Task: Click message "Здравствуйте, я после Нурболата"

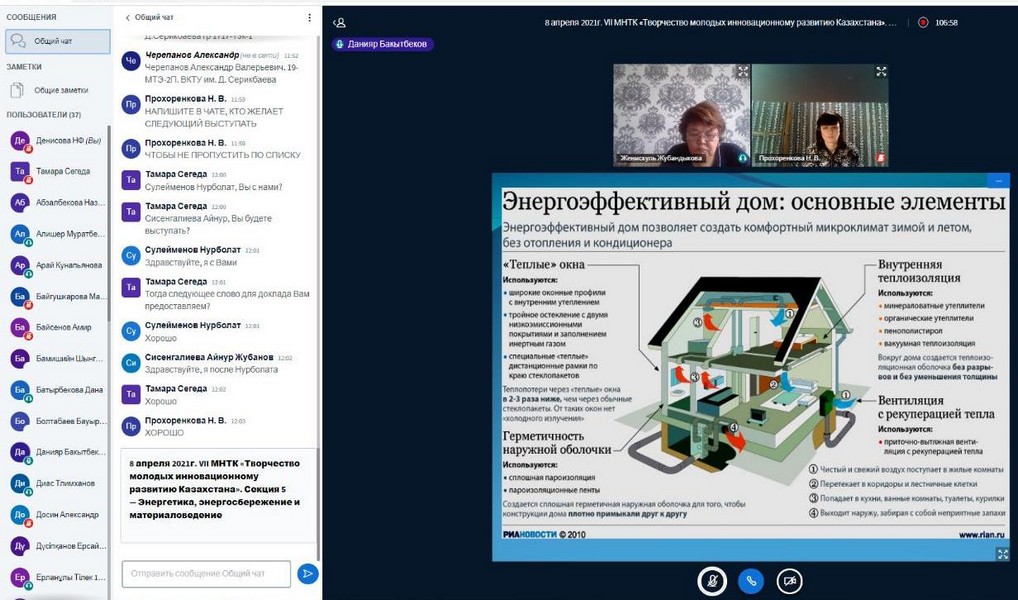Action: point(211,369)
